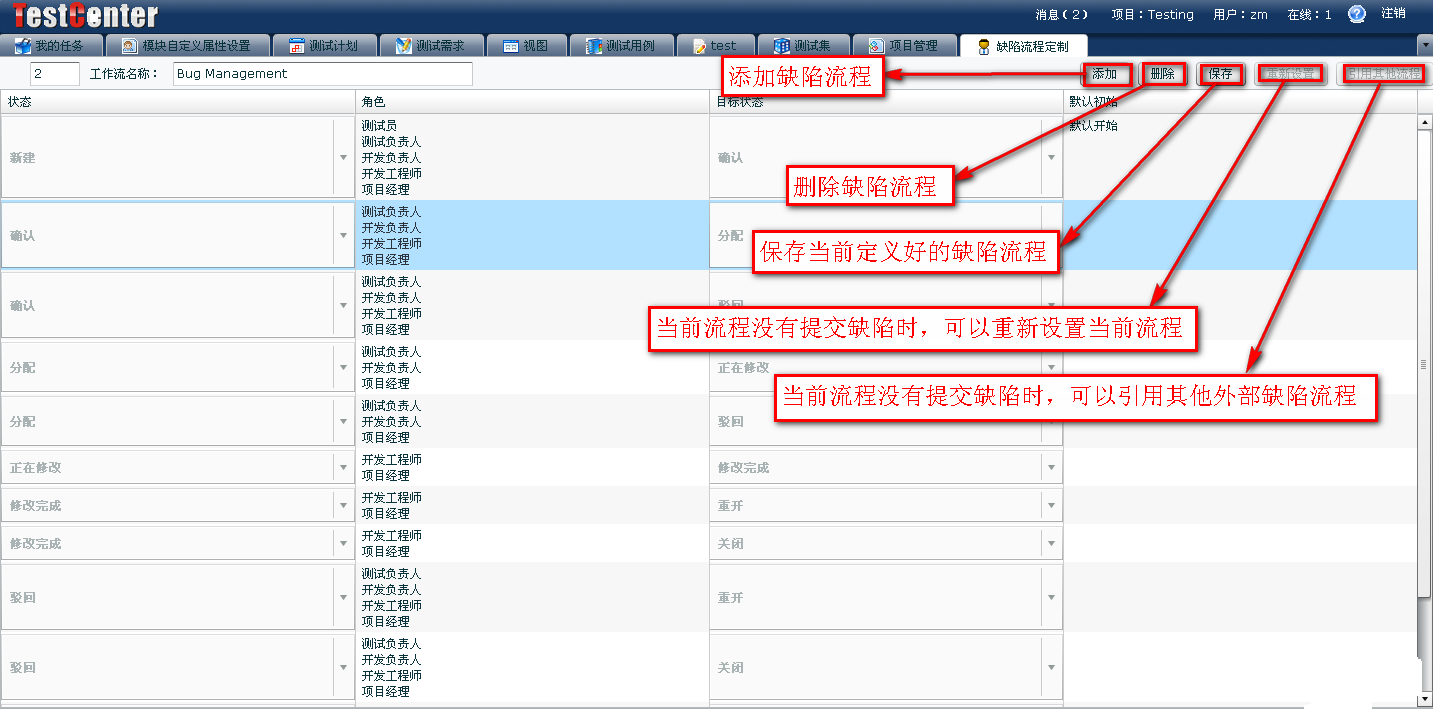1433x713 pixels.
Task: Click the 删除 button
Action: (x=1163, y=74)
